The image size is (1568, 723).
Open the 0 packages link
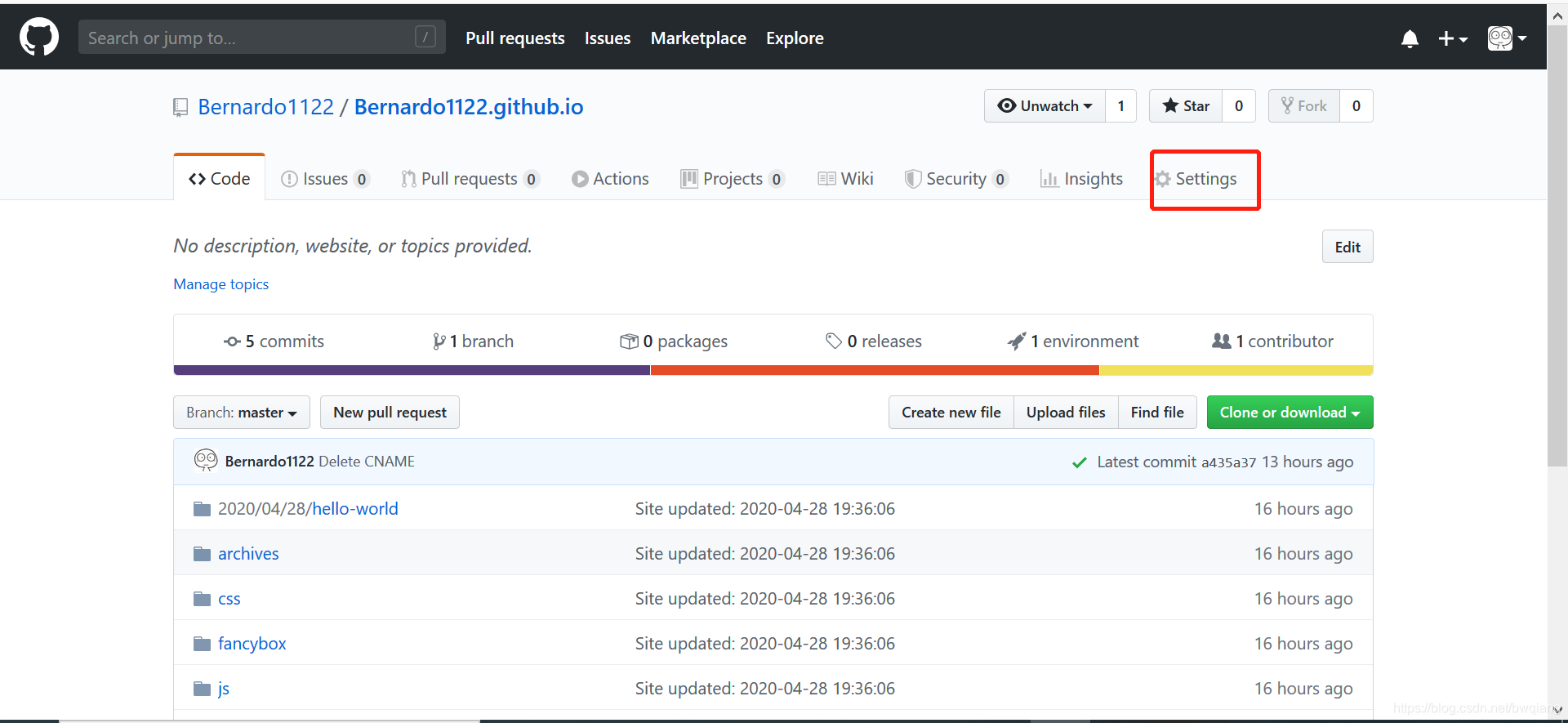[674, 341]
